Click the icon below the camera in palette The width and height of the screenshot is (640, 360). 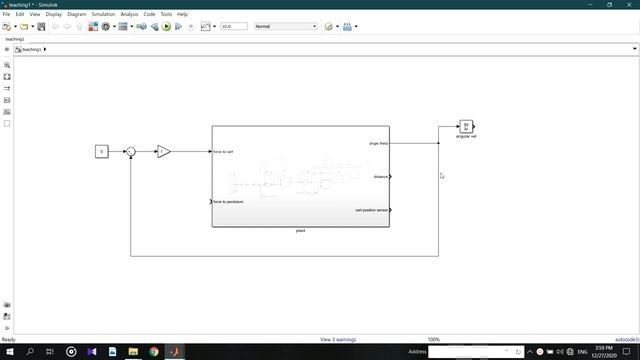7,316
